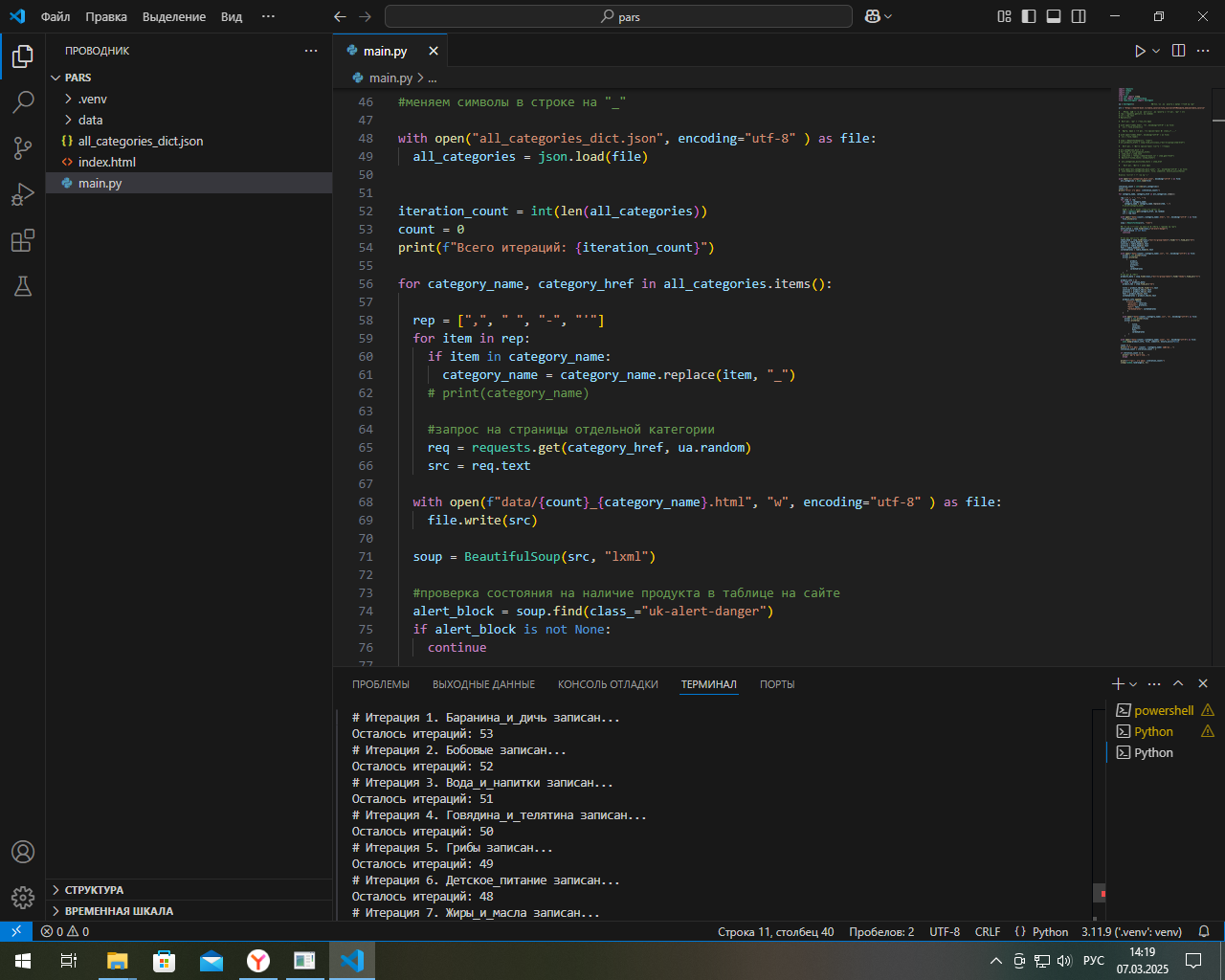Open index.html from the explorer
Screen dimensions: 1225x980
click(x=106, y=162)
